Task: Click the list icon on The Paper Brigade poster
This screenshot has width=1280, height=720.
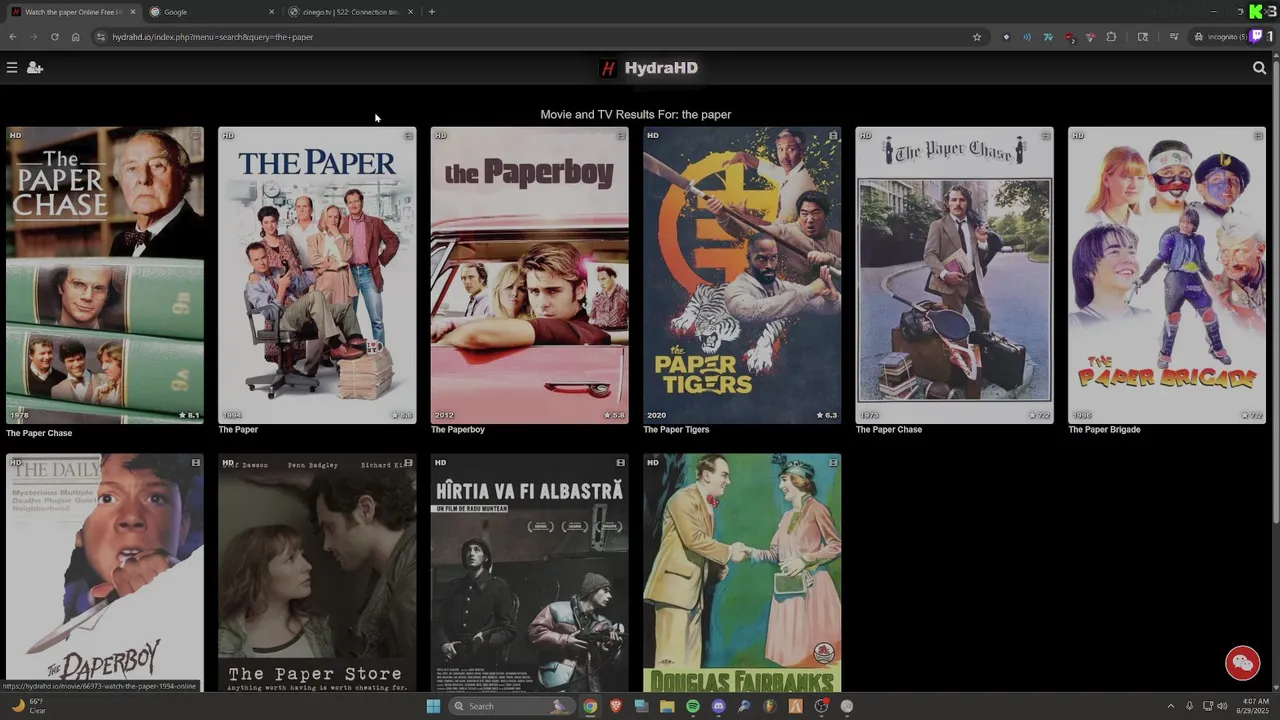Action: click(1258, 135)
